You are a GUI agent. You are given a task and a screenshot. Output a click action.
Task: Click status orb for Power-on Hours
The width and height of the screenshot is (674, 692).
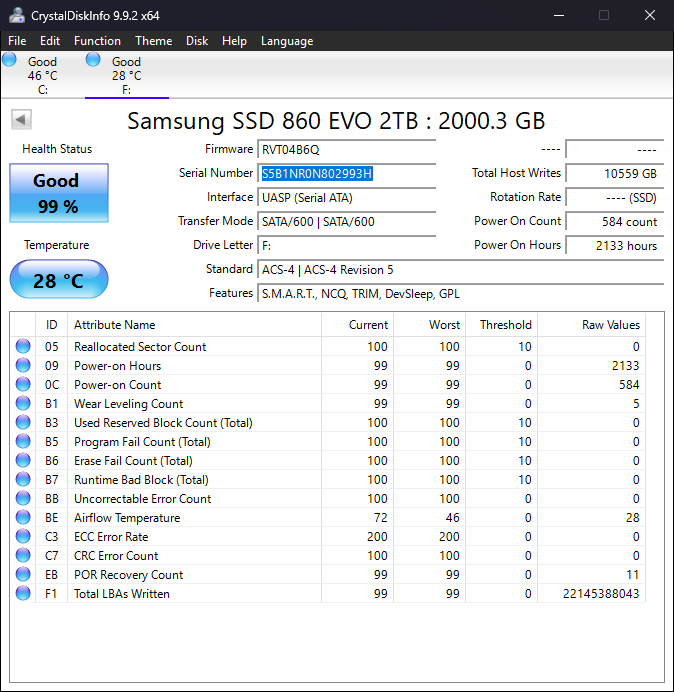coord(23,365)
